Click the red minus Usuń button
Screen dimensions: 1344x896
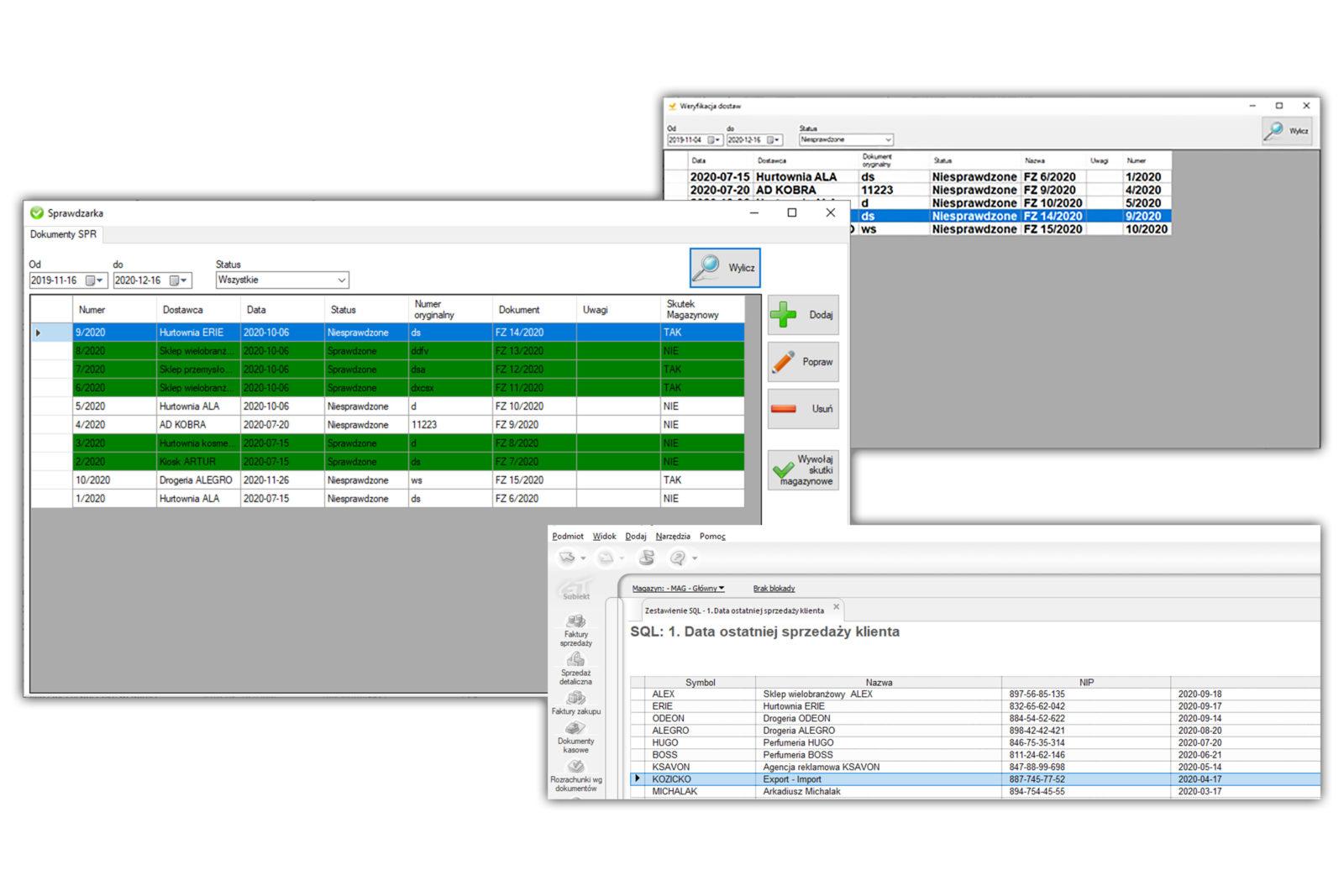(803, 409)
